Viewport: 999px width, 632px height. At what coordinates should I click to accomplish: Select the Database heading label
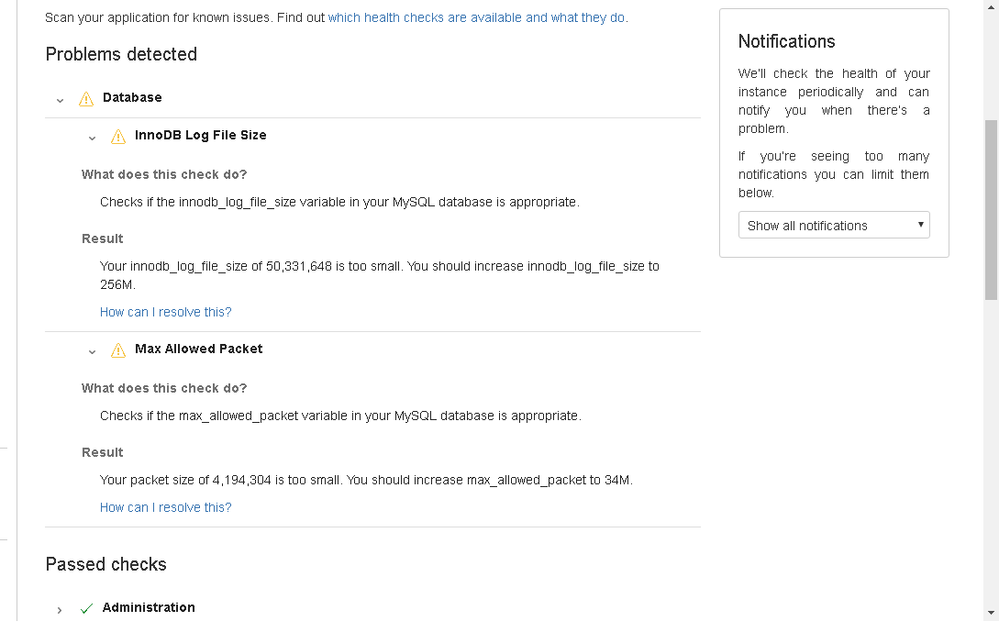(x=132, y=97)
